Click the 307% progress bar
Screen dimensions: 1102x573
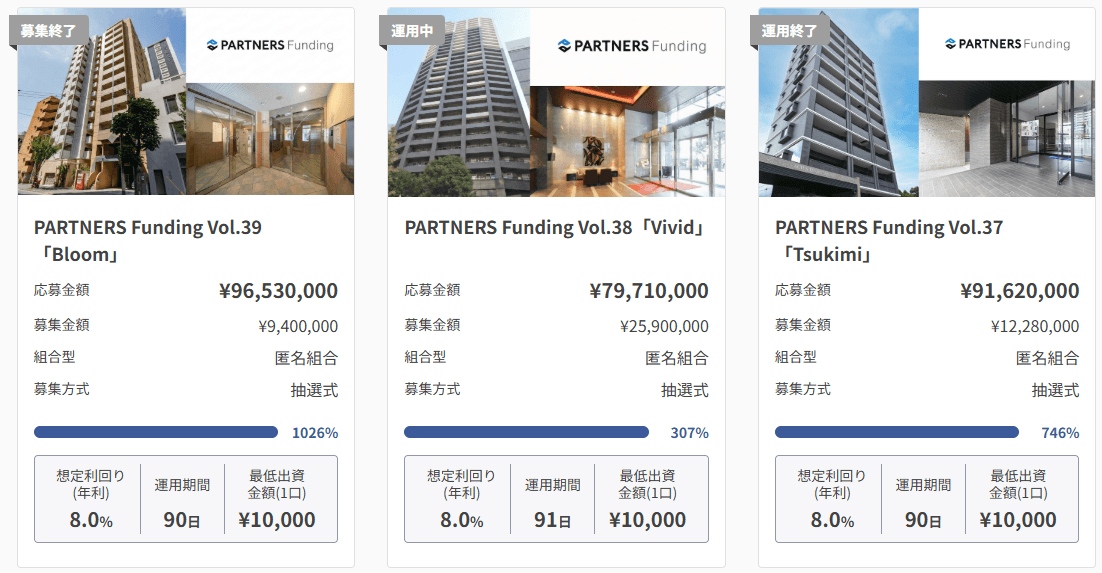(x=526, y=432)
